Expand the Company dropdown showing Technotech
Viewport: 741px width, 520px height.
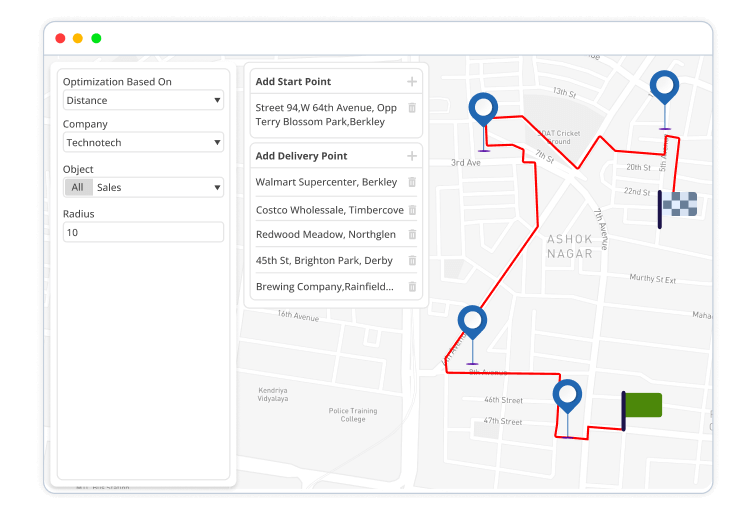[143, 143]
